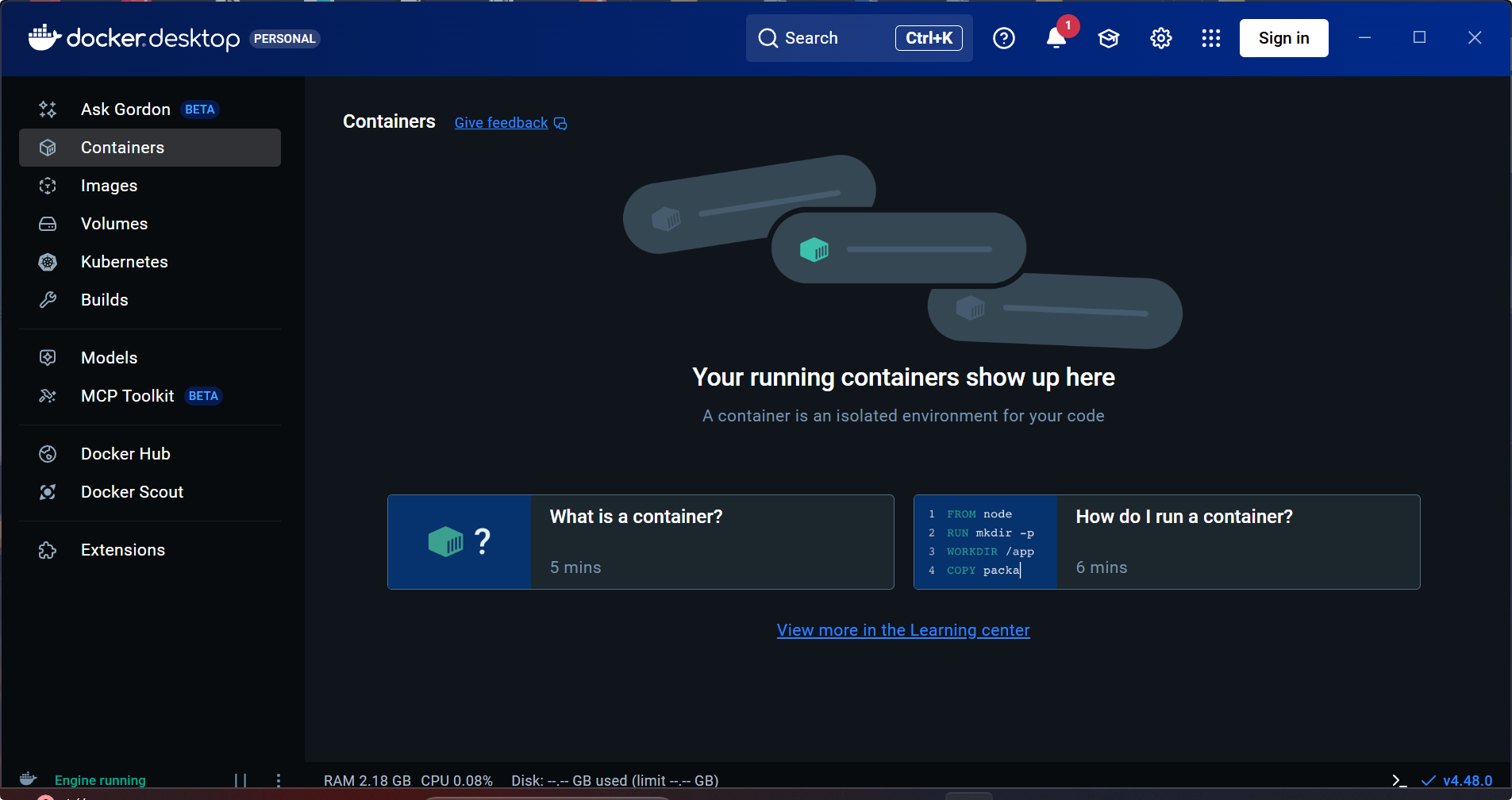The image size is (1512, 800).
Task: Click the search magnifier icon
Action: click(768, 38)
